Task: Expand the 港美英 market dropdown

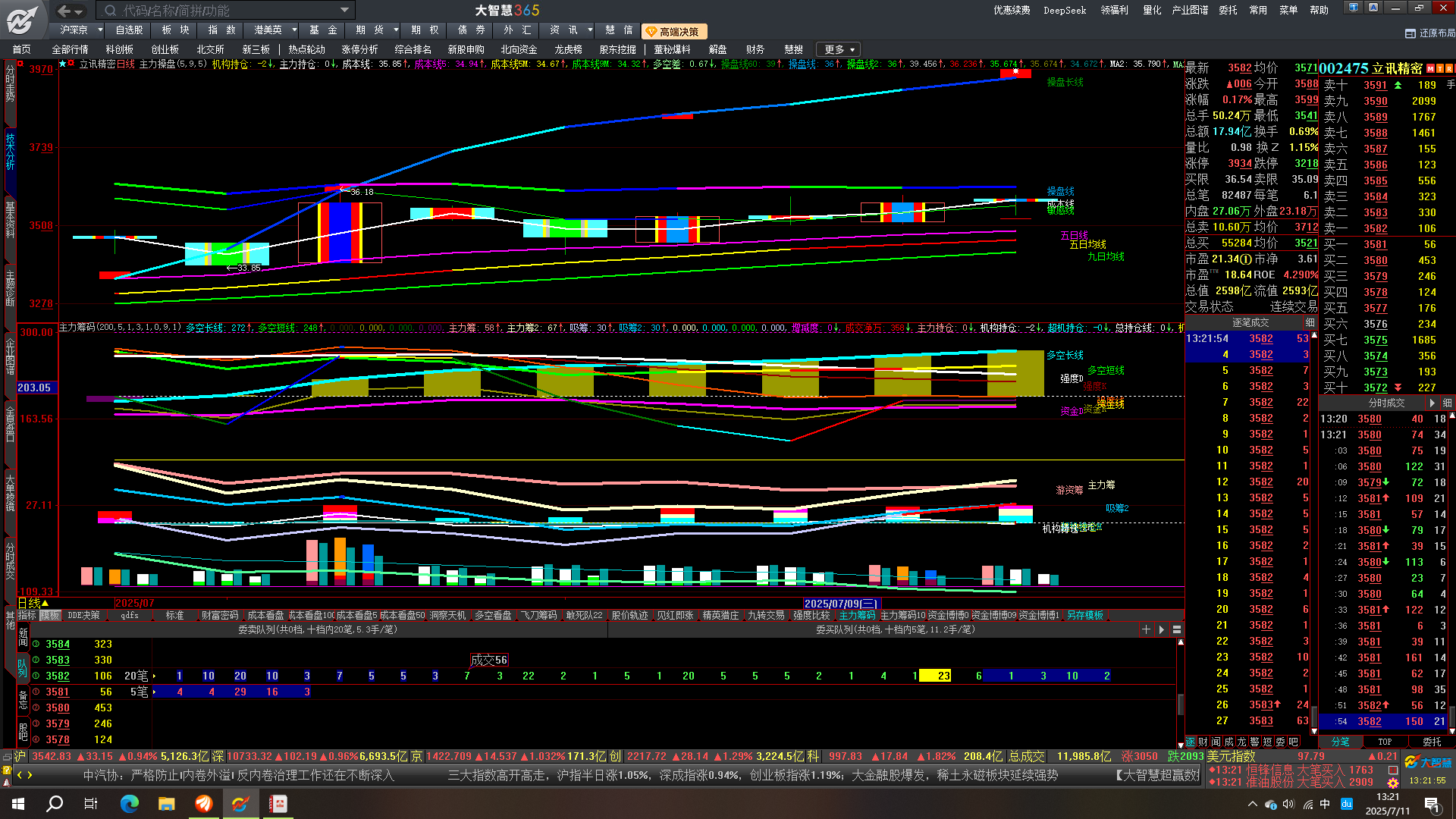Action: click(x=294, y=30)
